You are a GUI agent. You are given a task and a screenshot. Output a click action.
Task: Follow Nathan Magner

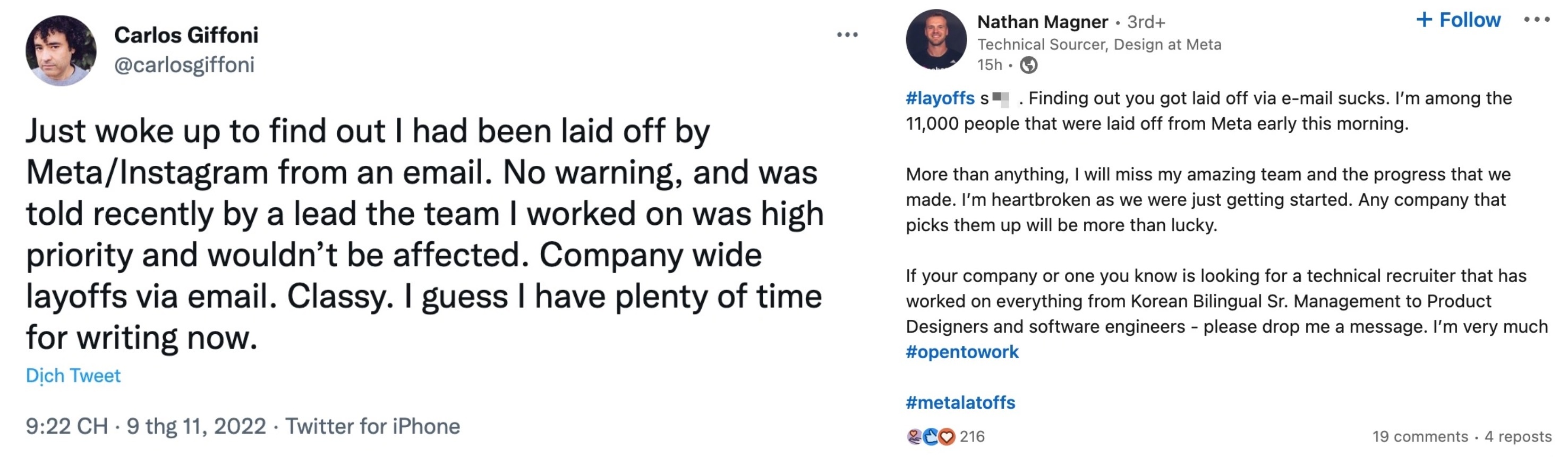pyautogui.click(x=1459, y=20)
